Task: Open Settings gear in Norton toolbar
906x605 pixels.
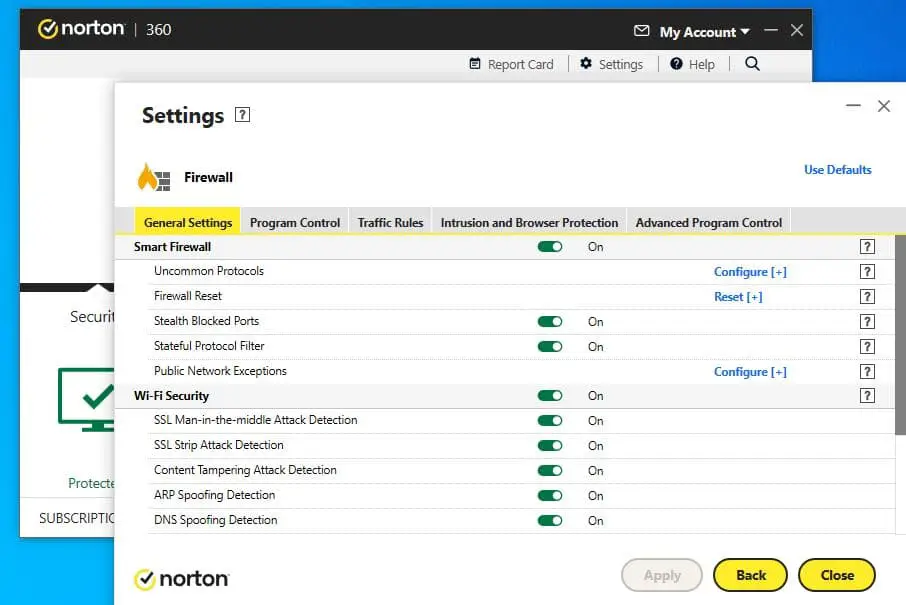Action: [x=611, y=64]
